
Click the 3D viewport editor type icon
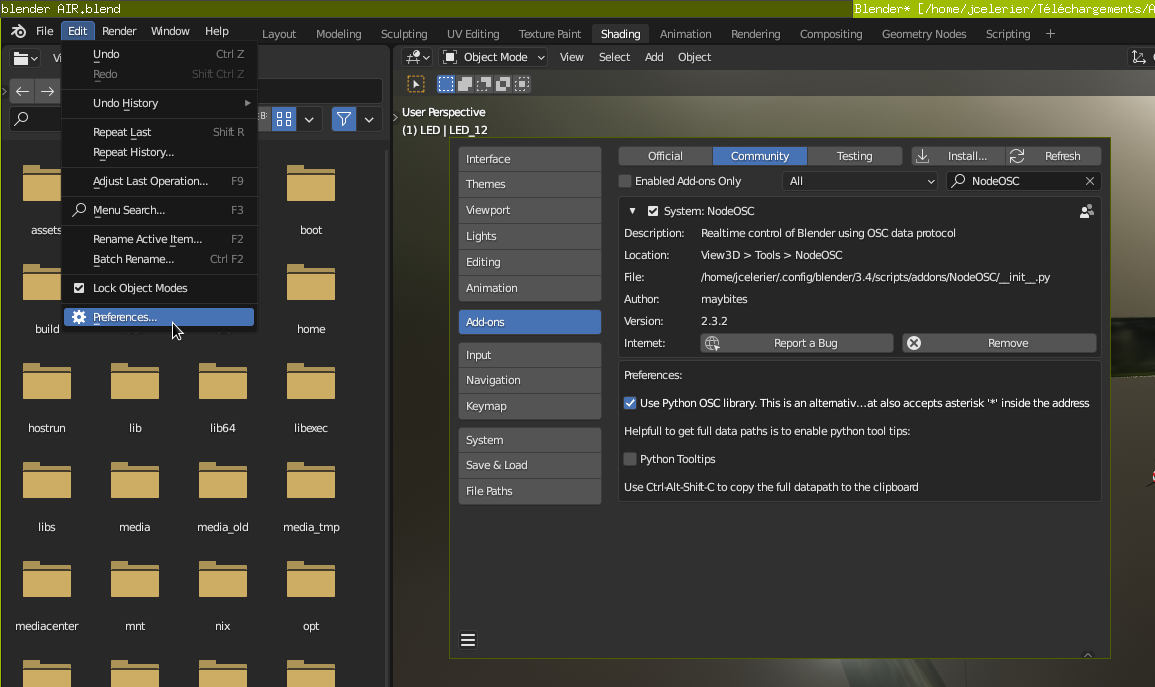tap(418, 57)
